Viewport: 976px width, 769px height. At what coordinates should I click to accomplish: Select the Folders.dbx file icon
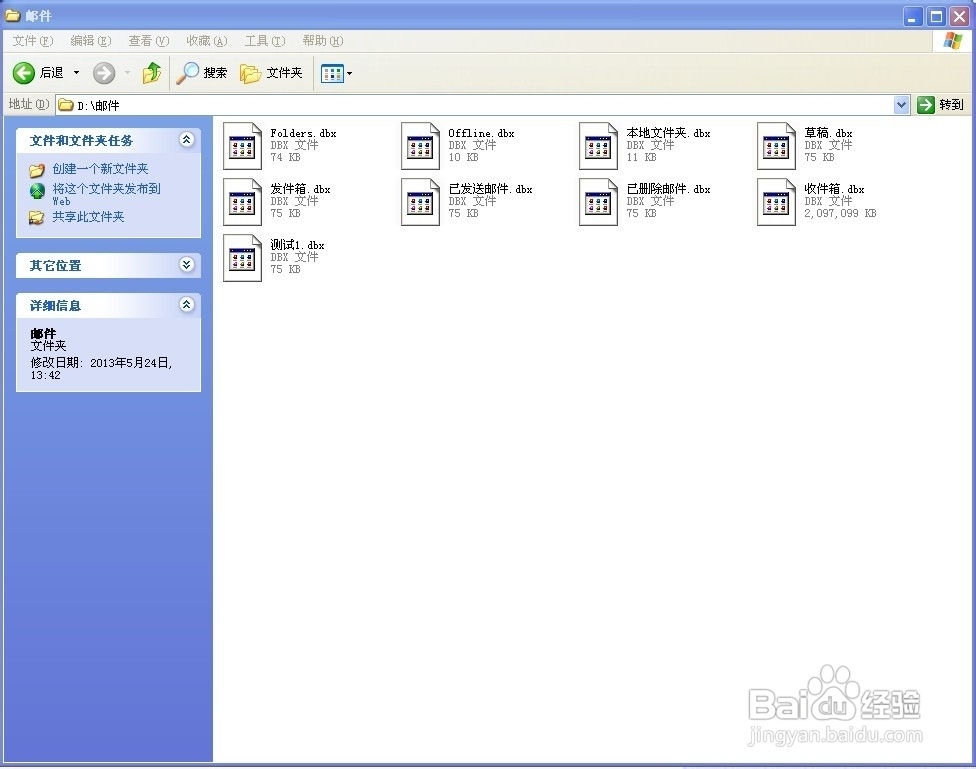click(x=241, y=145)
